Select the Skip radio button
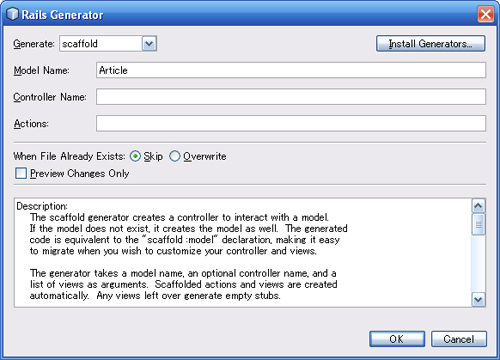 (135, 156)
